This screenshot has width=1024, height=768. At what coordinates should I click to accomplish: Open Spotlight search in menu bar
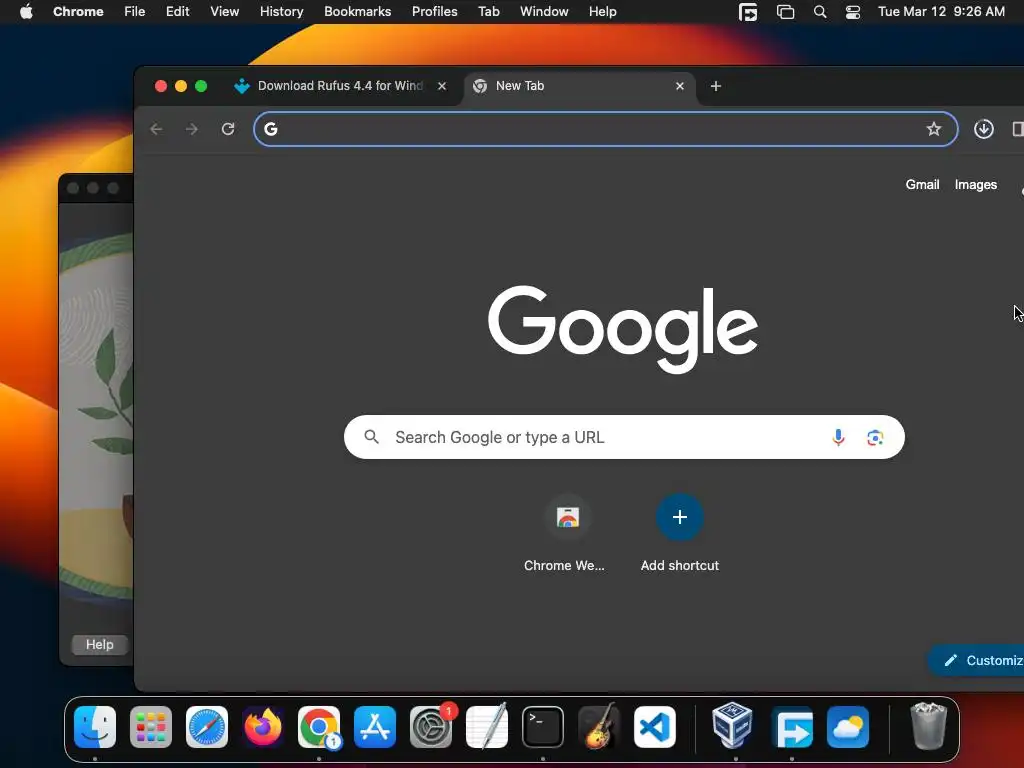click(820, 12)
